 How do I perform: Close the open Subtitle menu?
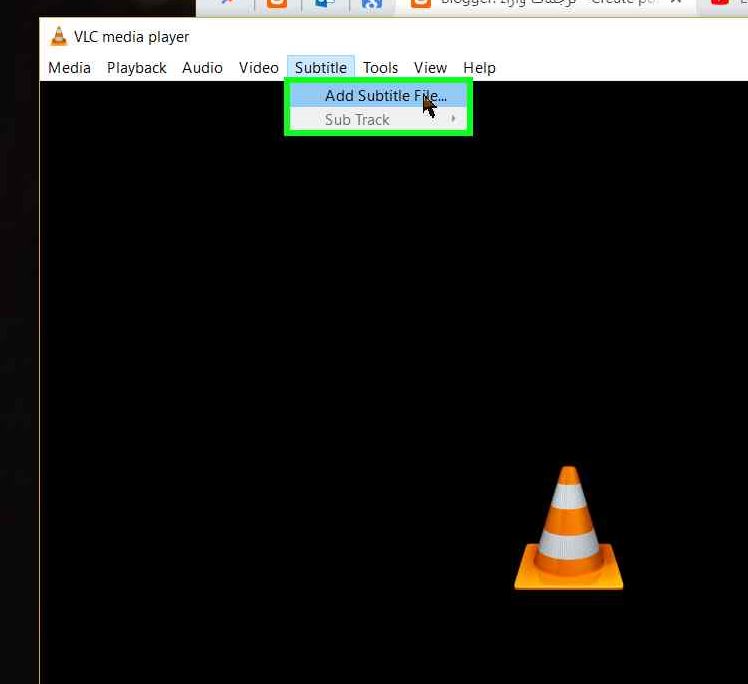(321, 68)
